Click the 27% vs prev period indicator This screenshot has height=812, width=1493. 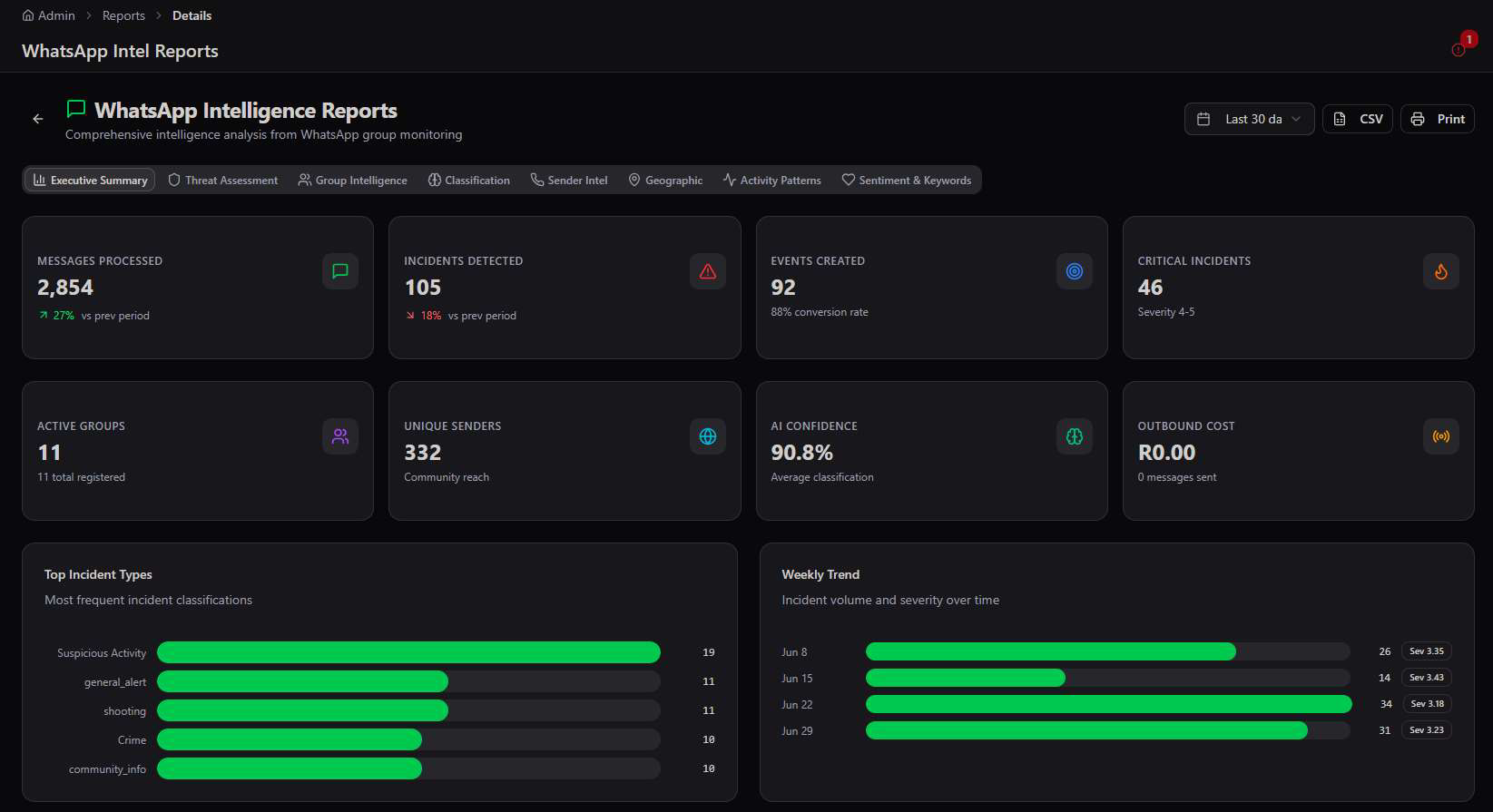point(93,316)
